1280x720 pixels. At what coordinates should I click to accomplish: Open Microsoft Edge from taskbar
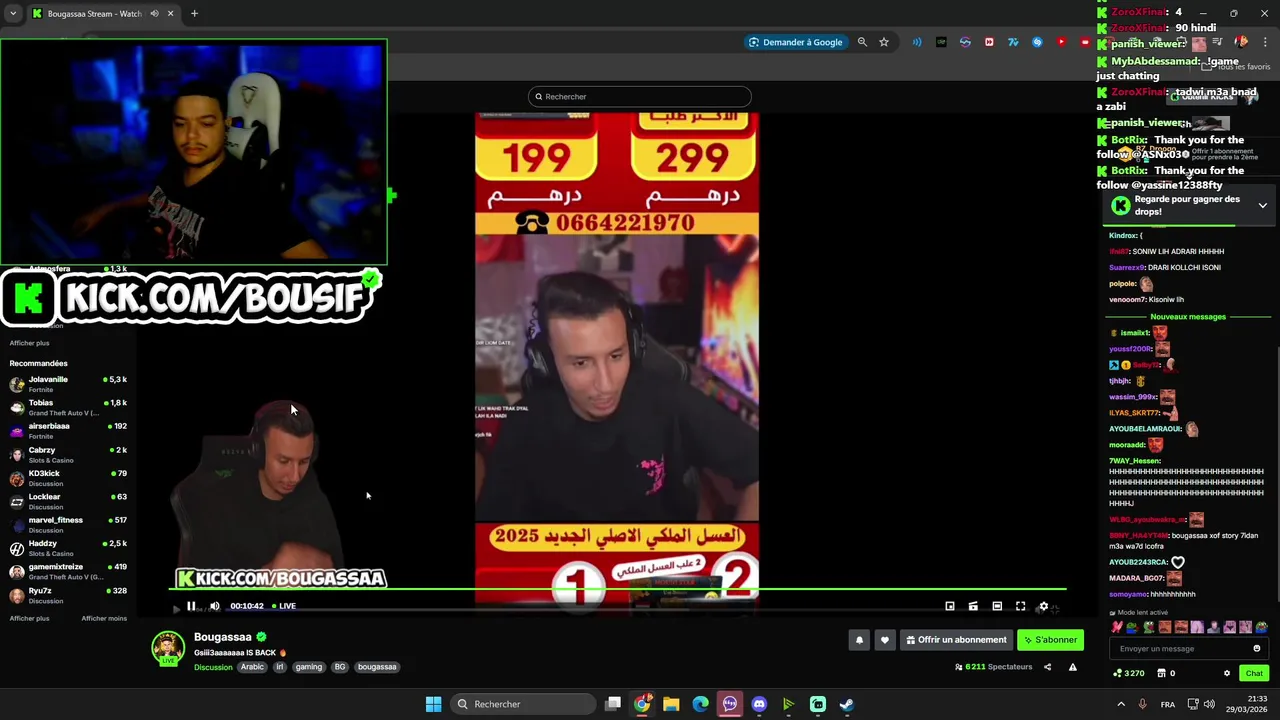pyautogui.click(x=700, y=704)
